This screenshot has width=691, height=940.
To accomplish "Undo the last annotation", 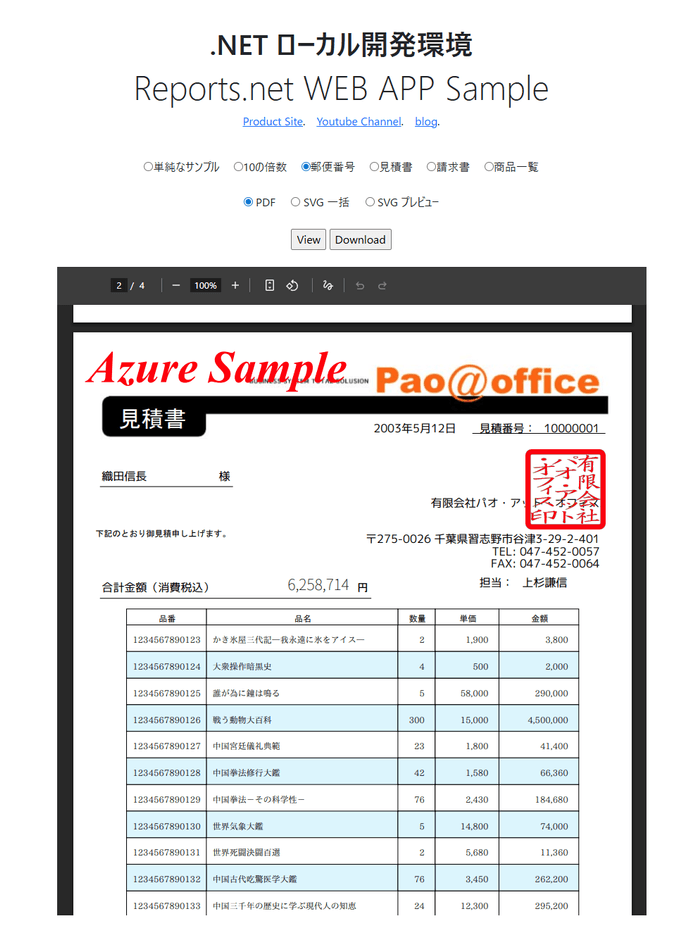I will (x=360, y=286).
